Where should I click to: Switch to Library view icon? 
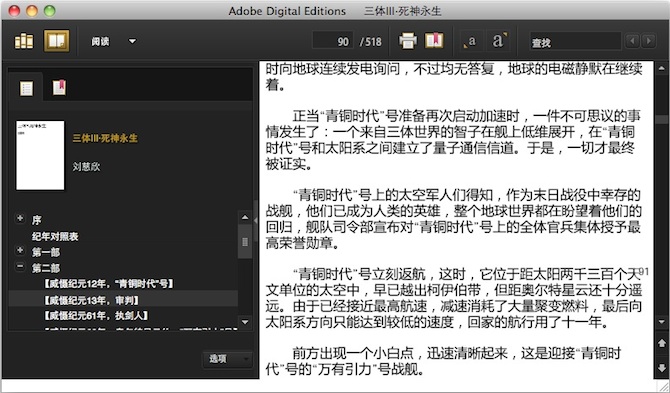coord(24,41)
